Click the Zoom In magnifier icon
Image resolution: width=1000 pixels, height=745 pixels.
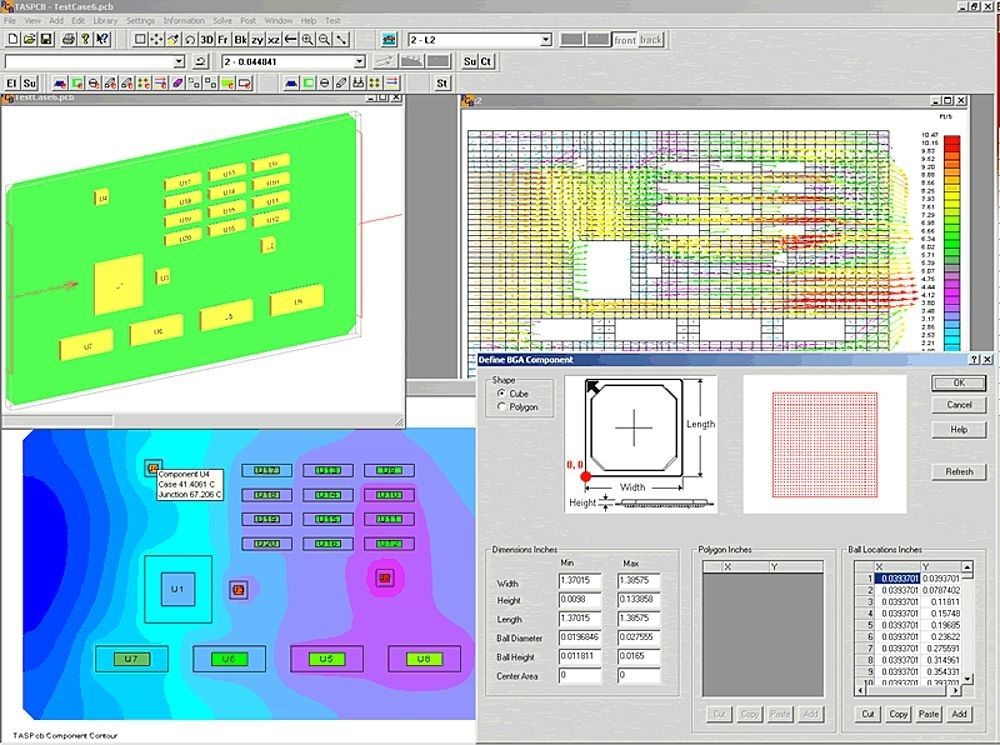point(307,39)
